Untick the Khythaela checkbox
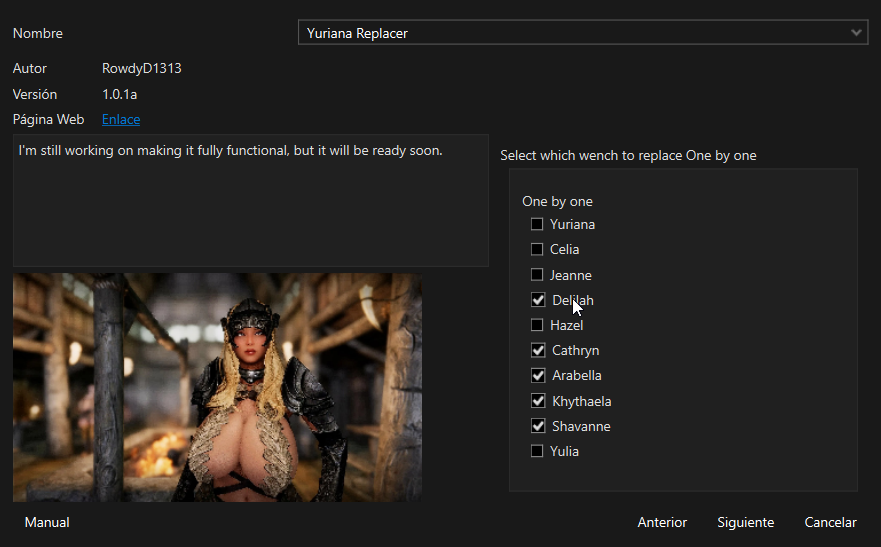Screen dimensions: 881x547 pyautogui.click(x=538, y=401)
